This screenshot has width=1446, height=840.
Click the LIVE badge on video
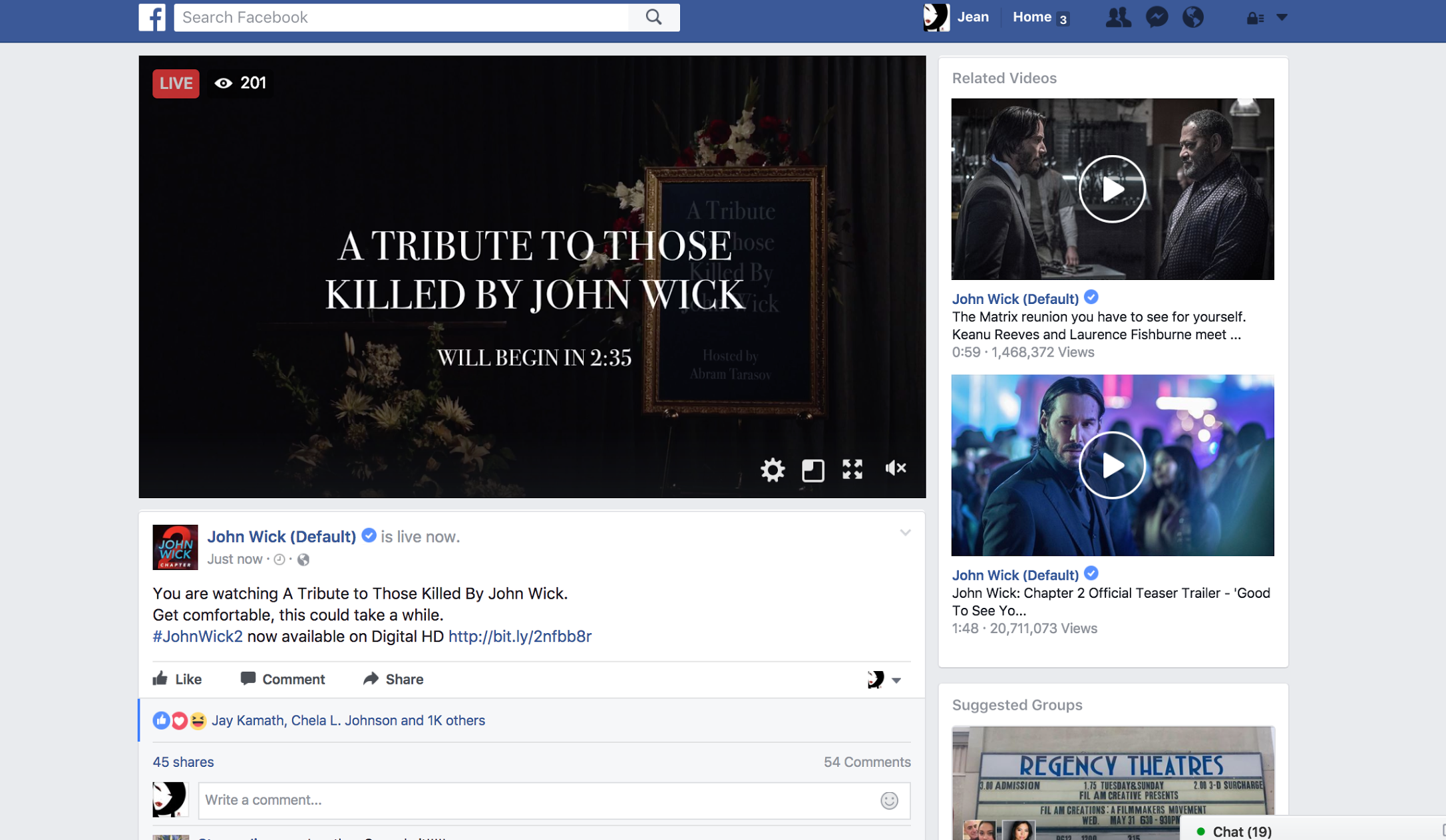176,83
